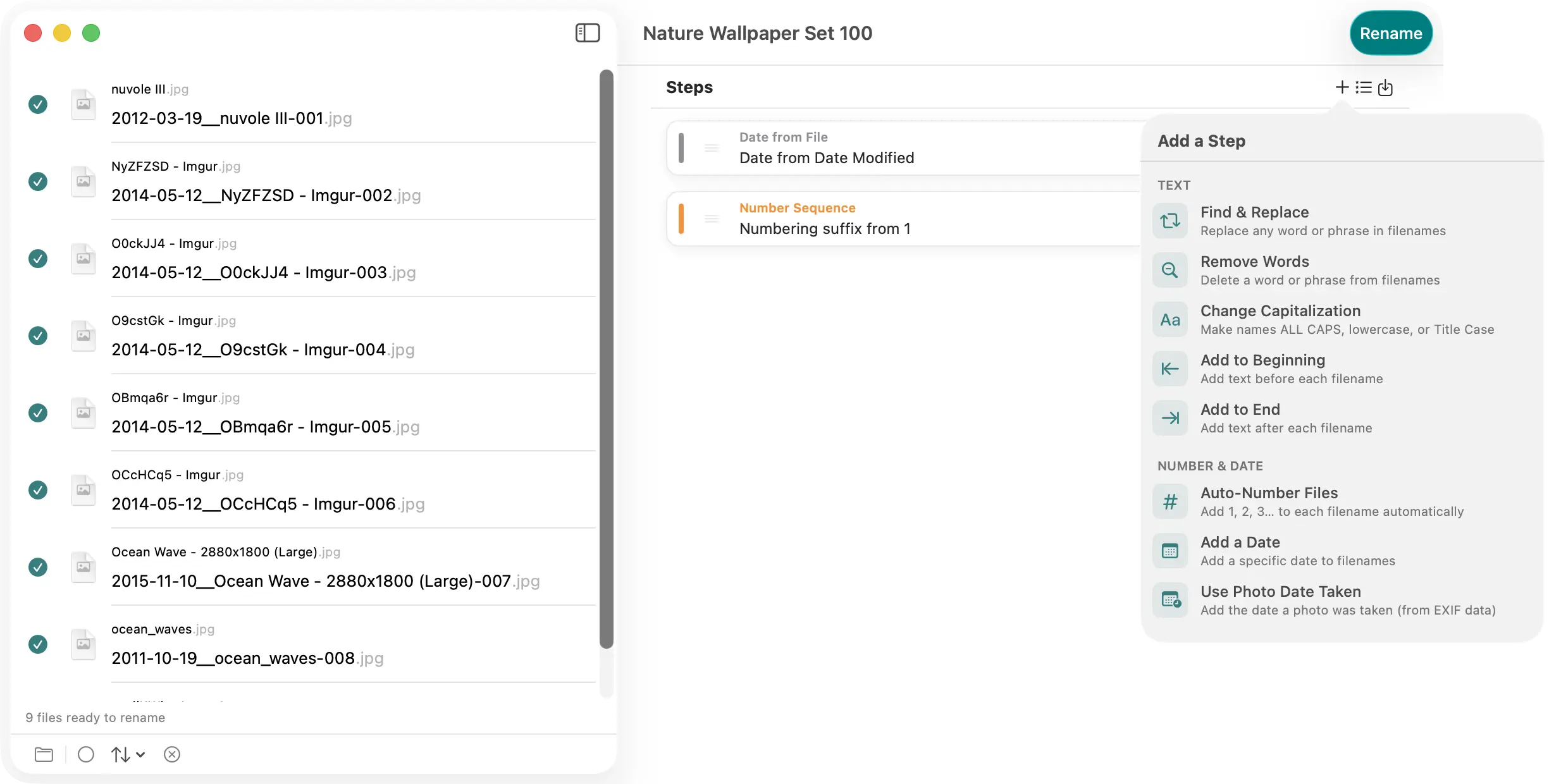
Task: Click the 9 files ready to rename status
Action: [x=95, y=718]
